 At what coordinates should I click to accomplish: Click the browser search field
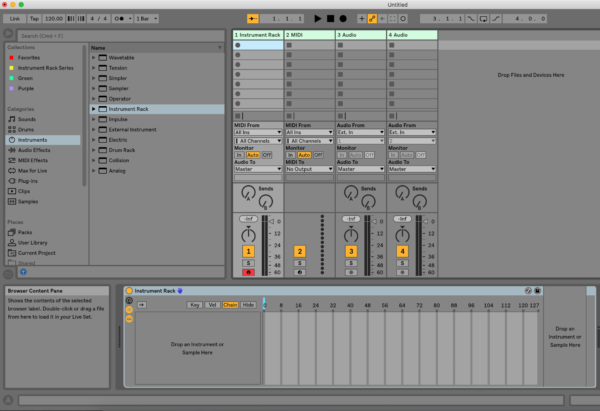[x=121, y=36]
